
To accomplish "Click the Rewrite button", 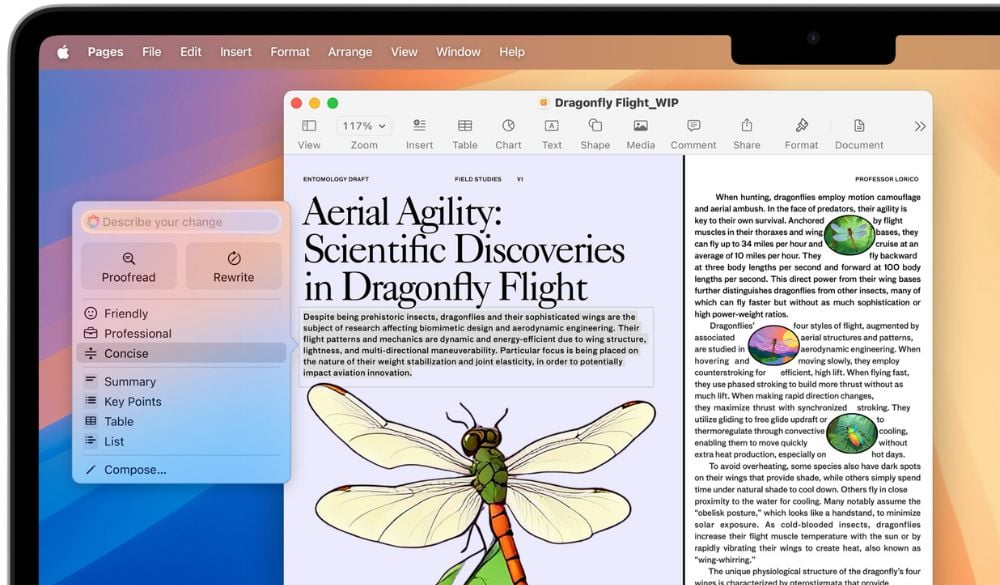I will (x=233, y=266).
